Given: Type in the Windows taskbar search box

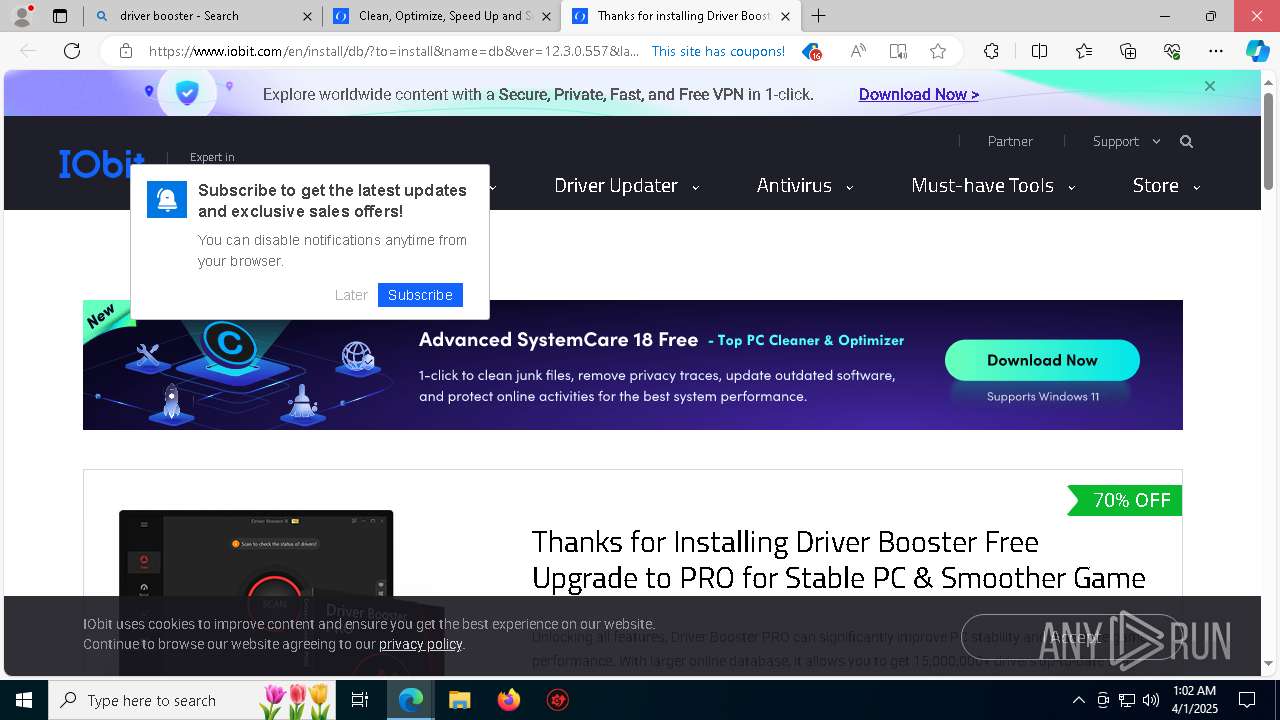Looking at the screenshot, I should pos(191,700).
